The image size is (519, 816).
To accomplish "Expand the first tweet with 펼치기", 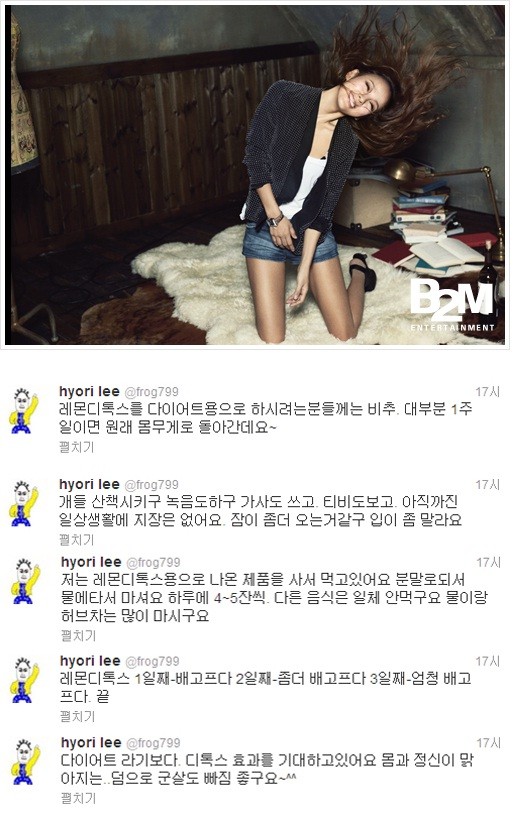I will pyautogui.click(x=77, y=447).
